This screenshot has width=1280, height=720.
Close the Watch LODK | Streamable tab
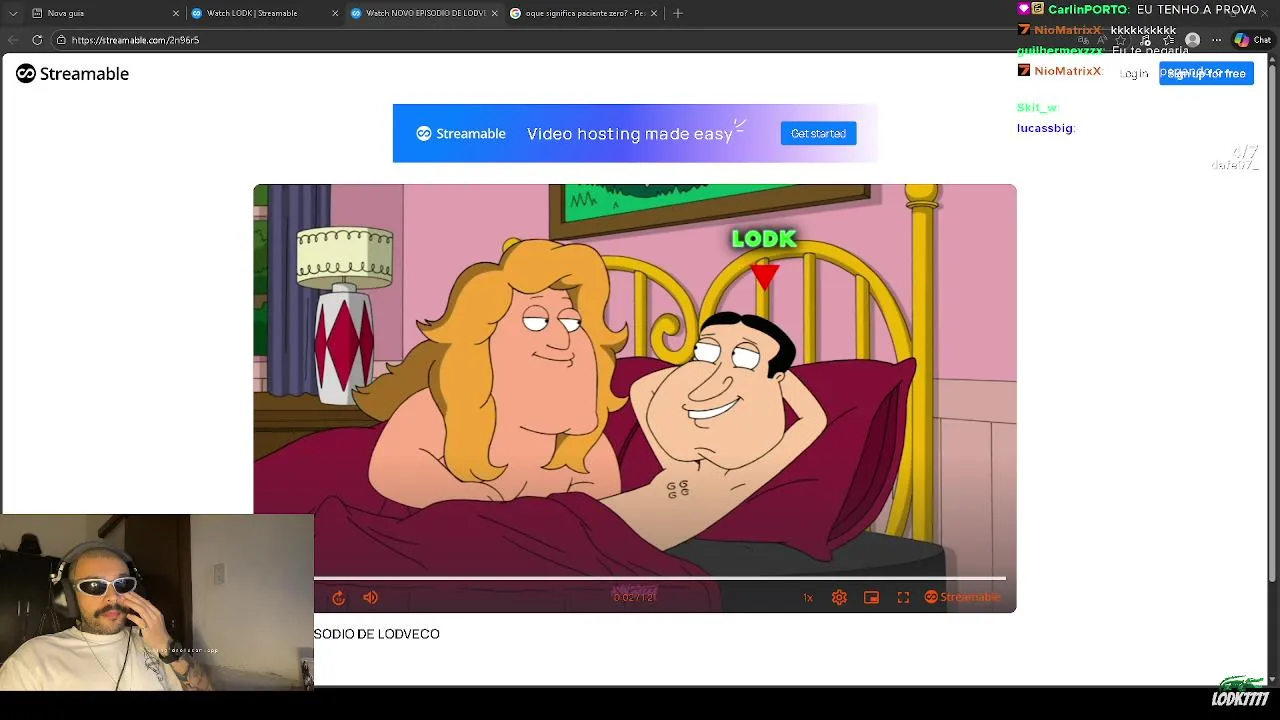coord(334,13)
